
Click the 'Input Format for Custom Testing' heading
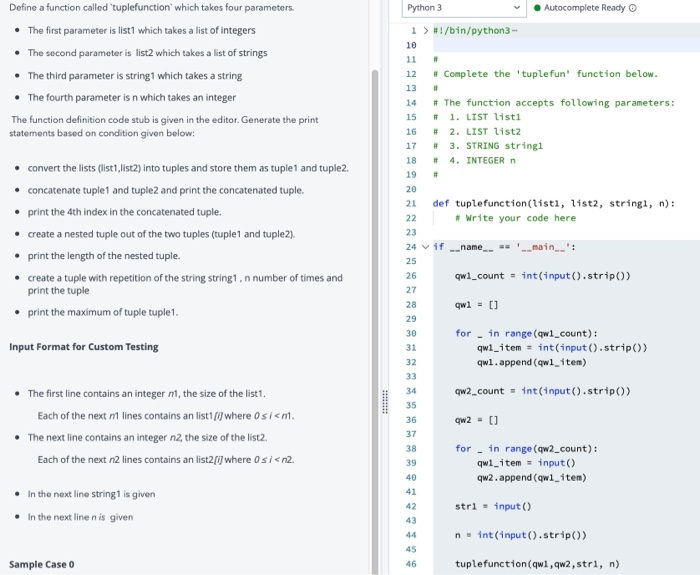[84, 347]
